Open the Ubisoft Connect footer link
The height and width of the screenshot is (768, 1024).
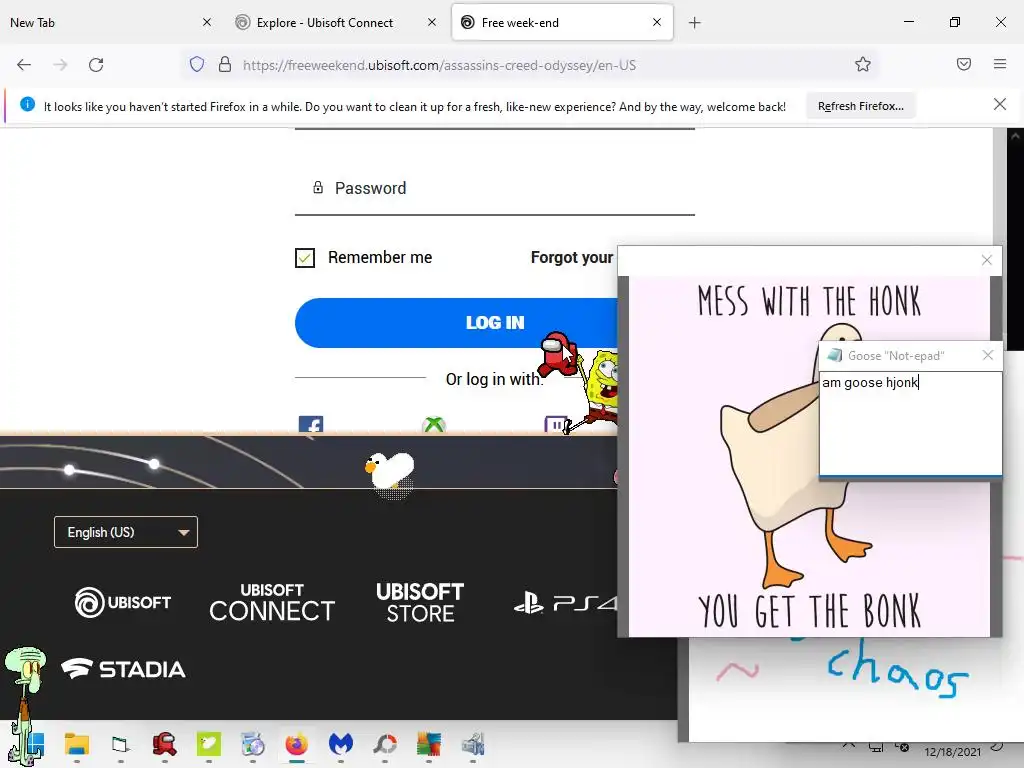tap(272, 602)
